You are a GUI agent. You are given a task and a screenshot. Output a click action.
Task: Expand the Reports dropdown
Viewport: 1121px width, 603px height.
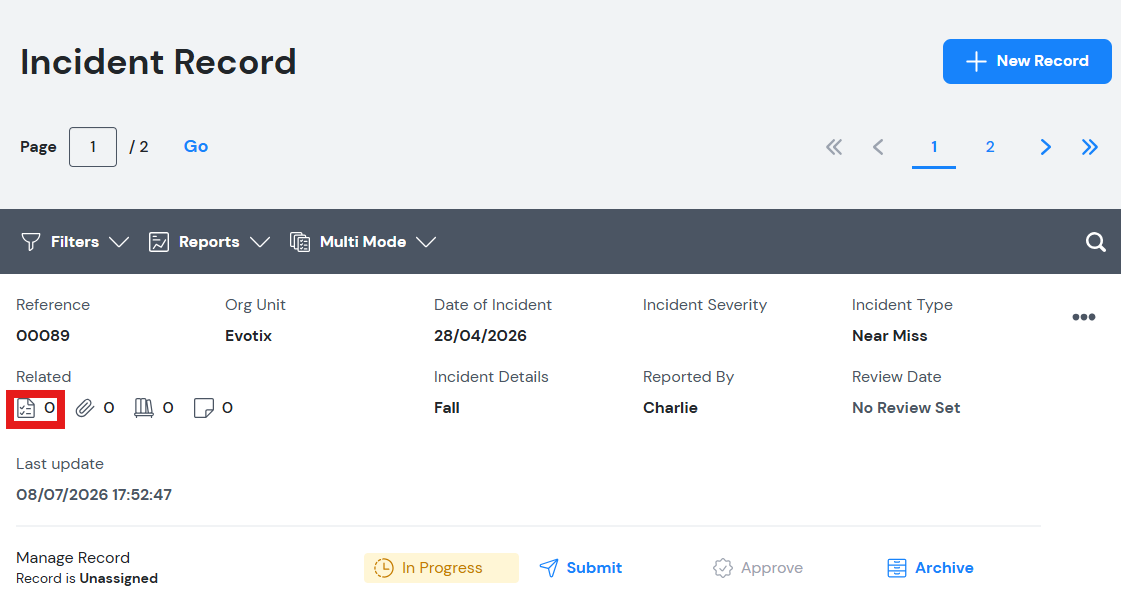(x=209, y=242)
